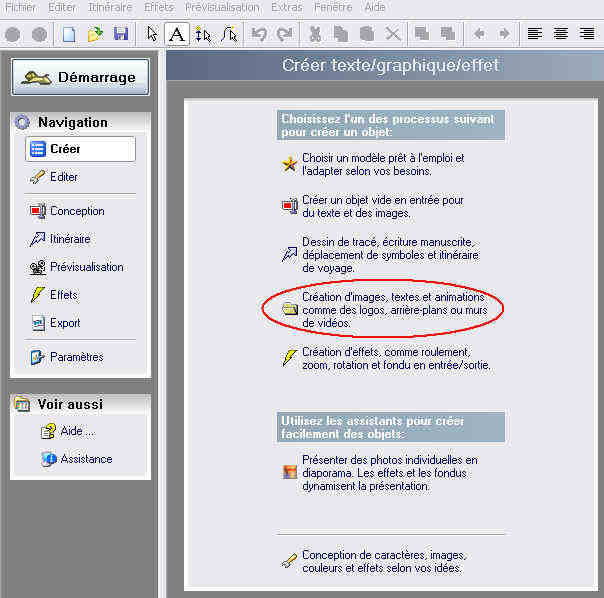604x598 pixels.
Task: Click the Voir aussi panel header
Action: [x=81, y=404]
